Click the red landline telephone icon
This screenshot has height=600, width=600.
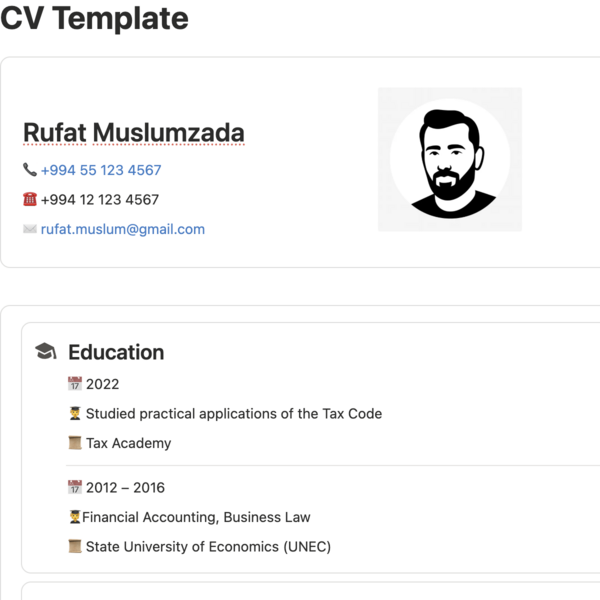tap(30, 199)
